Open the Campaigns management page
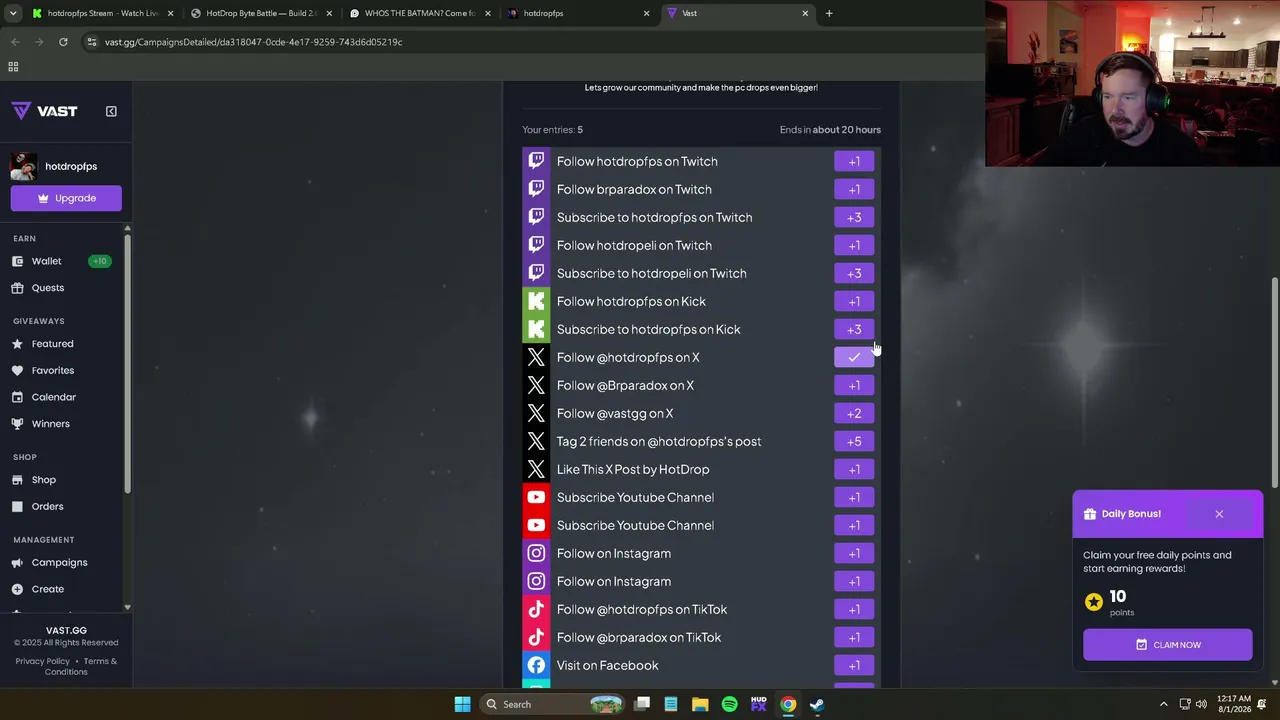This screenshot has width=1280, height=720. pos(59,562)
